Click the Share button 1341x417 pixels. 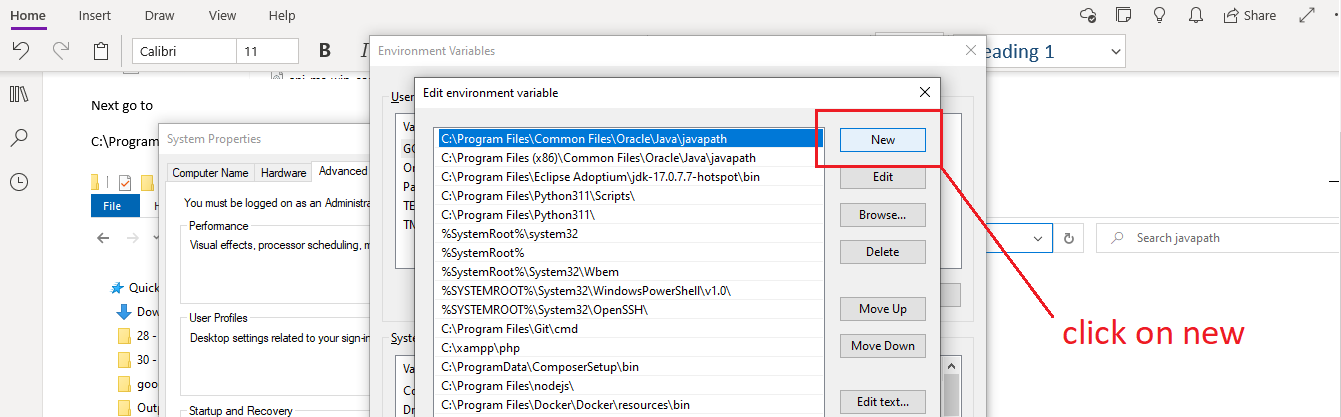click(1248, 15)
